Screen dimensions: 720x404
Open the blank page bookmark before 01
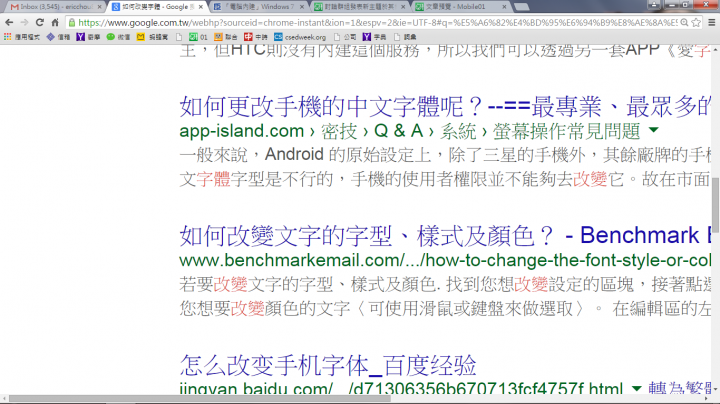point(179,37)
